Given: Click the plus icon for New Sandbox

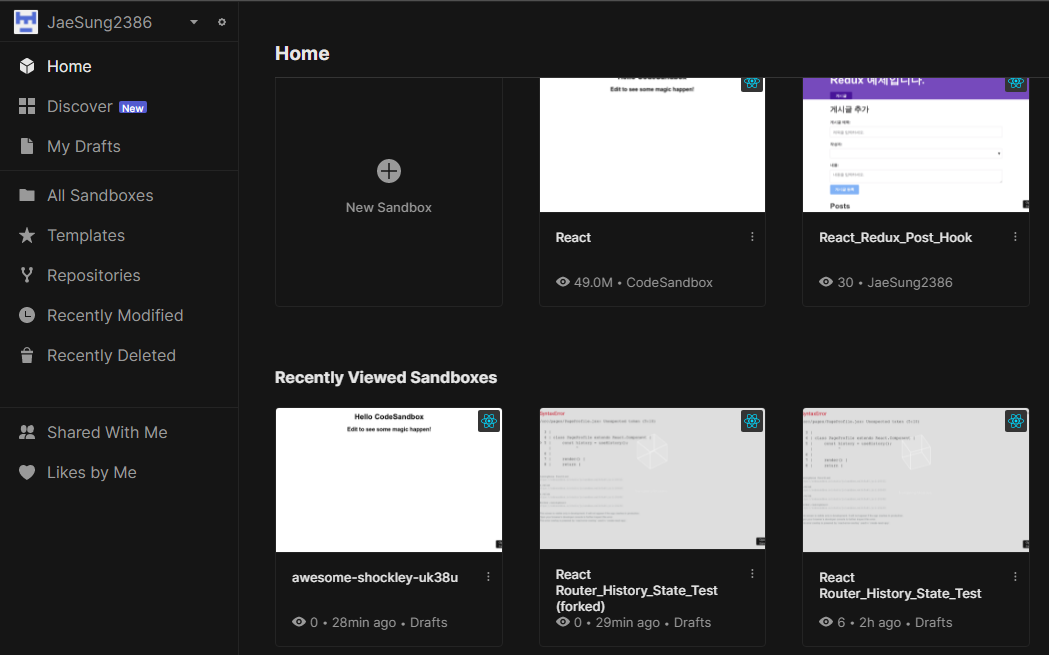Looking at the screenshot, I should pos(389,171).
